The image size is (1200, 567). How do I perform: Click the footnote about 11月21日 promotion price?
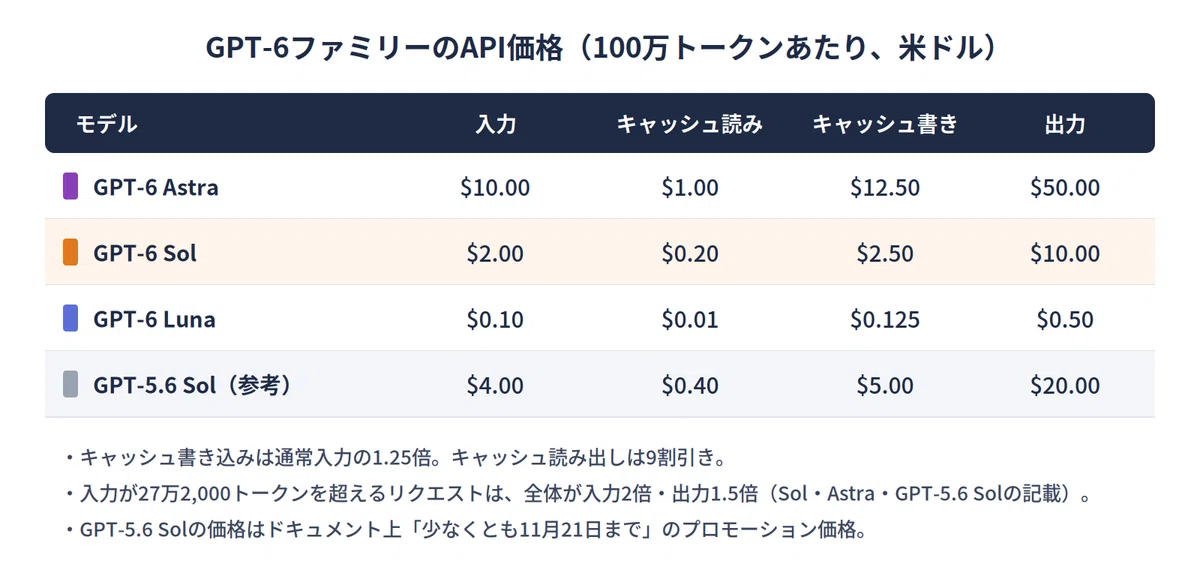[x=463, y=530]
